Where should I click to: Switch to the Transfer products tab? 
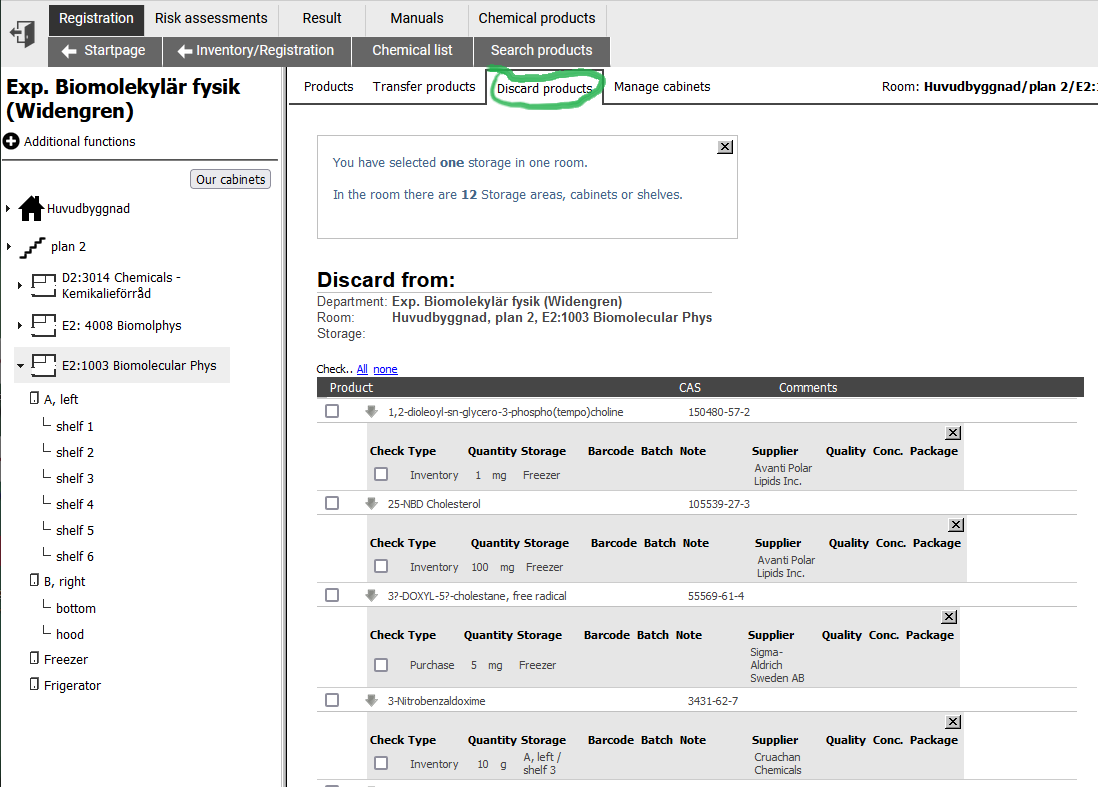pos(424,87)
